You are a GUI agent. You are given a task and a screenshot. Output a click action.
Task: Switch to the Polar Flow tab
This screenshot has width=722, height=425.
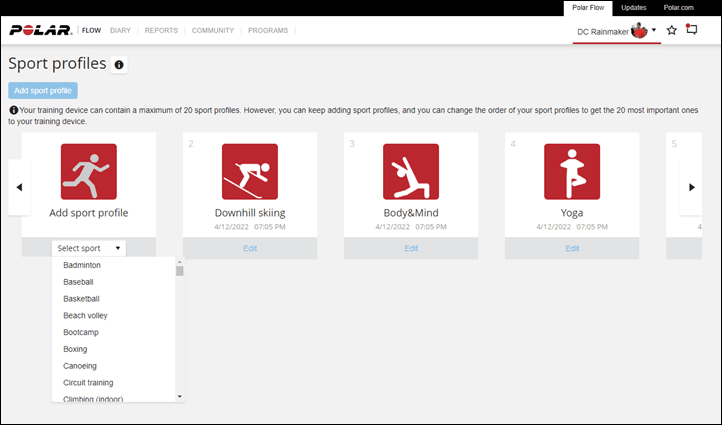(x=588, y=8)
